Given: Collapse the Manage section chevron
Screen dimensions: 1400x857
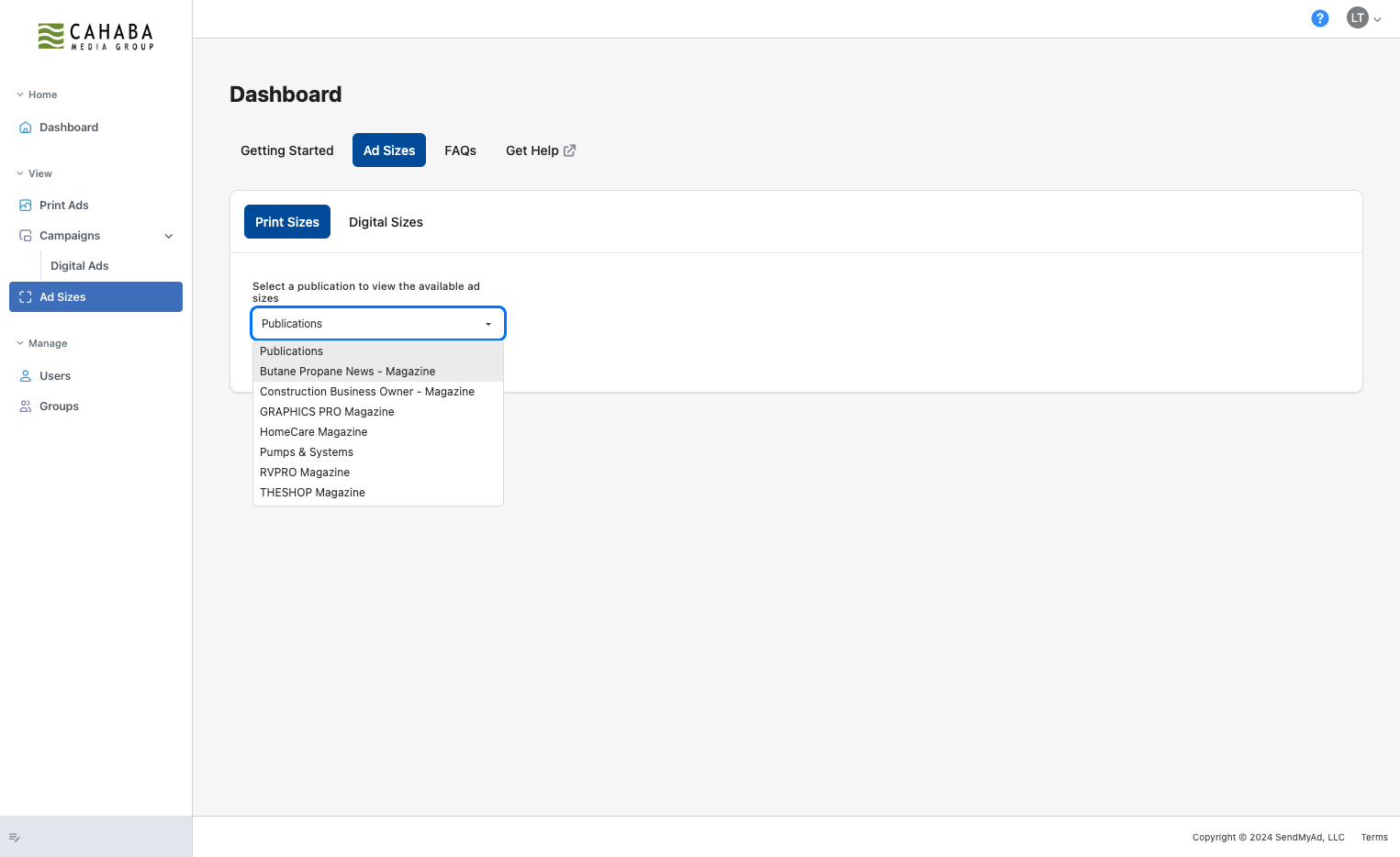Looking at the screenshot, I should 20,343.
